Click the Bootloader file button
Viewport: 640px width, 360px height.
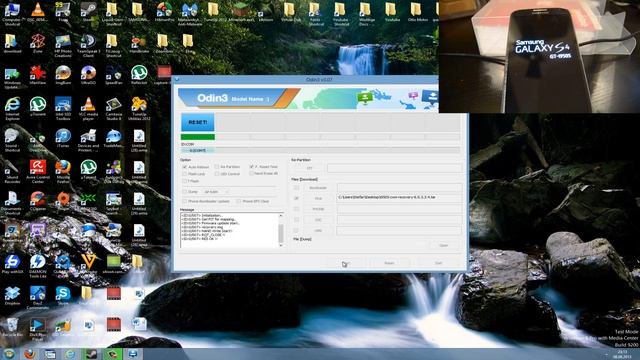point(318,188)
